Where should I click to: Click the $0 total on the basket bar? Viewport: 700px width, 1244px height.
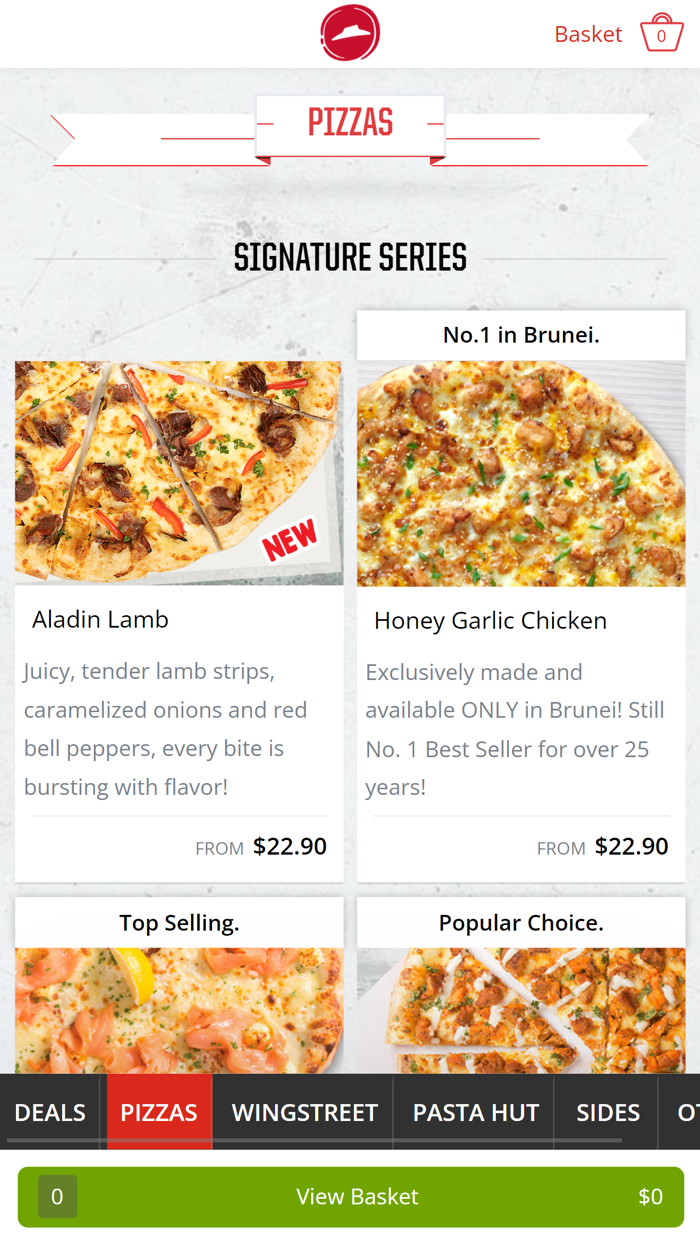tap(651, 1196)
